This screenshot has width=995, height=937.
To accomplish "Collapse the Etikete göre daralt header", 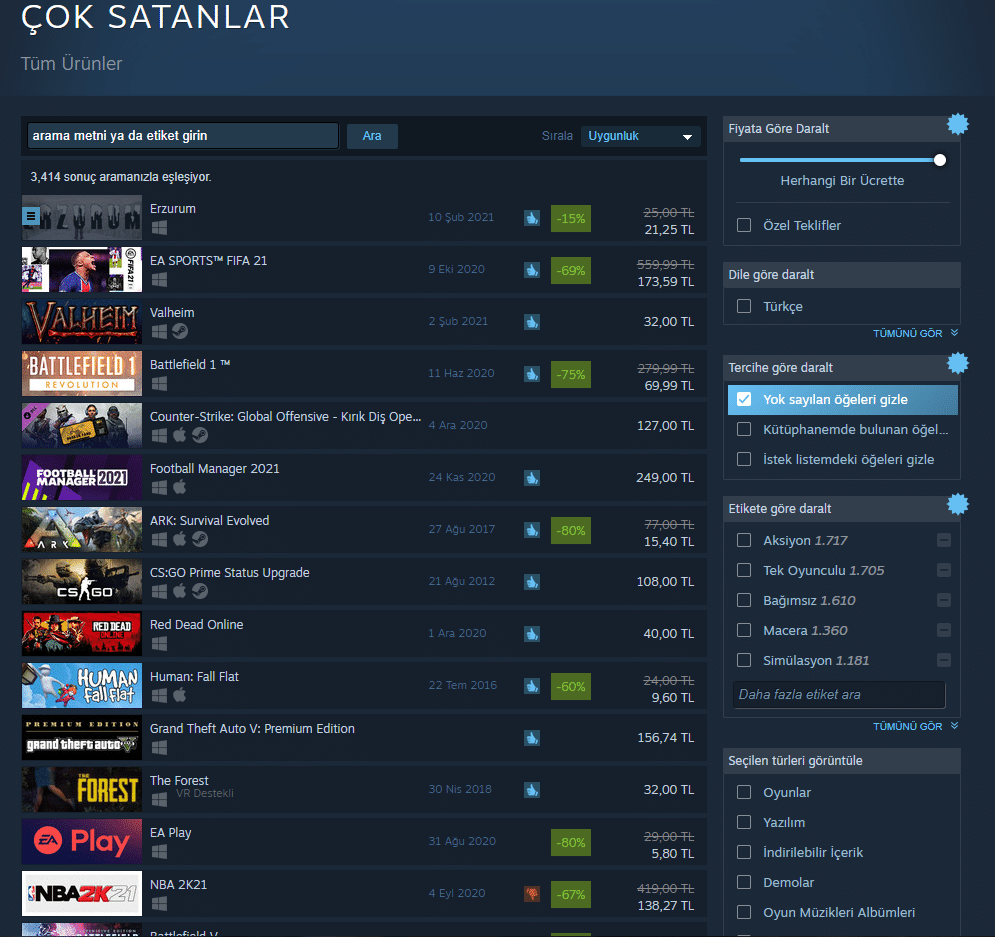I will pos(841,509).
